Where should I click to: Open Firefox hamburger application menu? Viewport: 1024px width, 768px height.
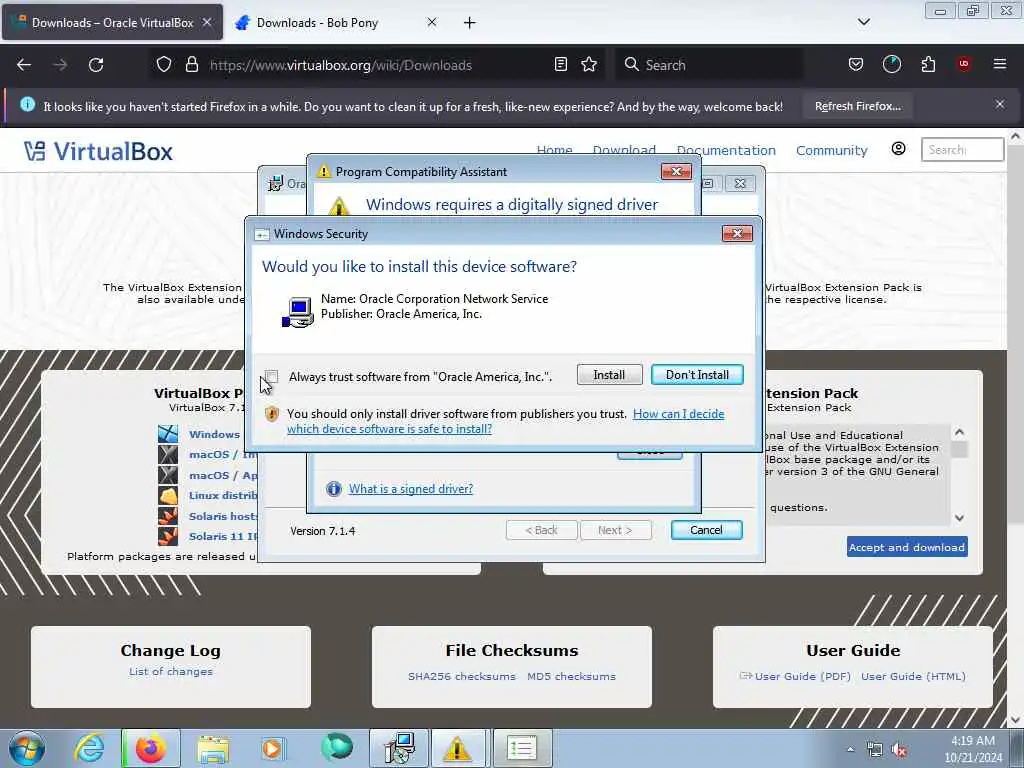click(x=999, y=64)
